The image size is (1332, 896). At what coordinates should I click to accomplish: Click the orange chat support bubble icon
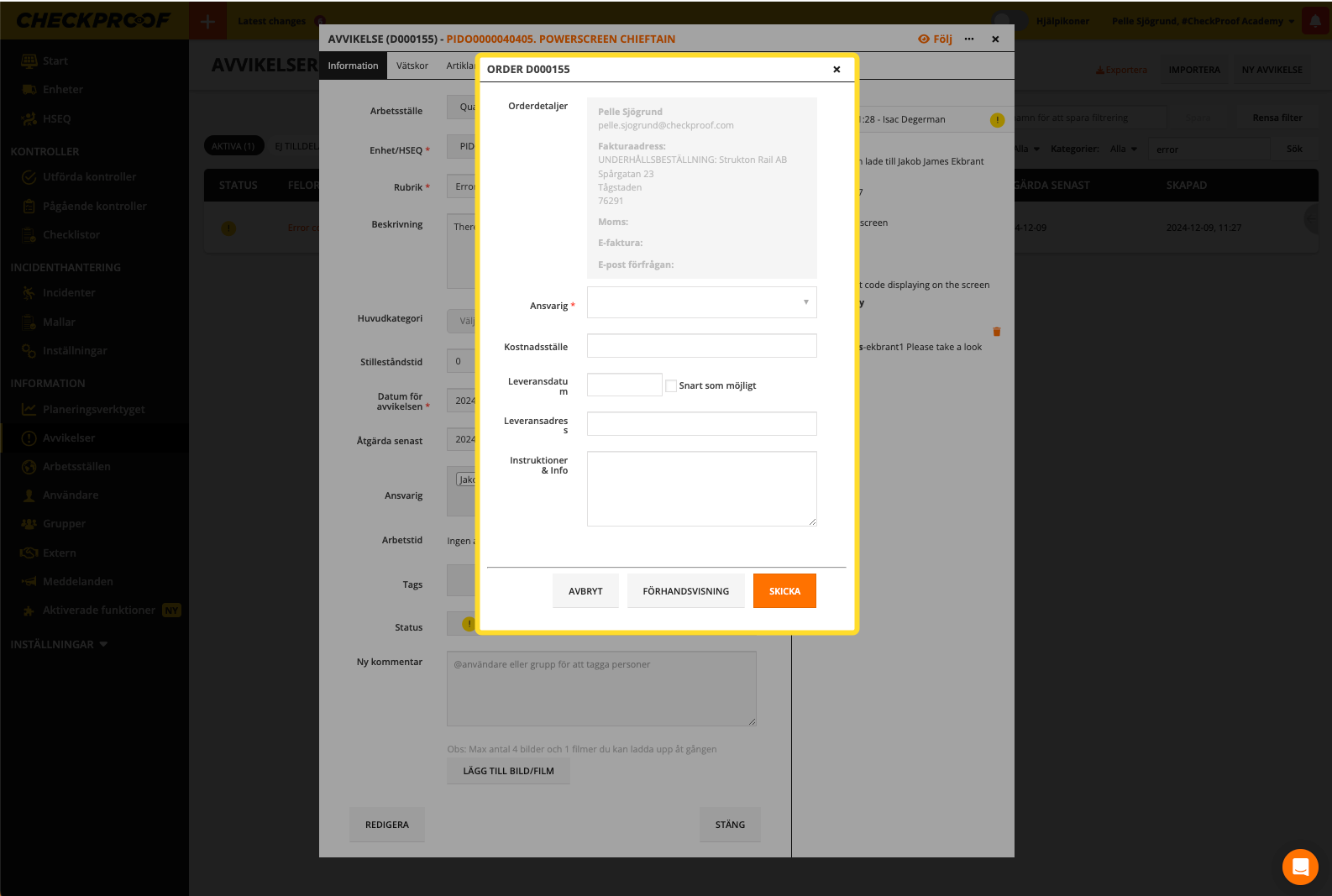[1300, 867]
